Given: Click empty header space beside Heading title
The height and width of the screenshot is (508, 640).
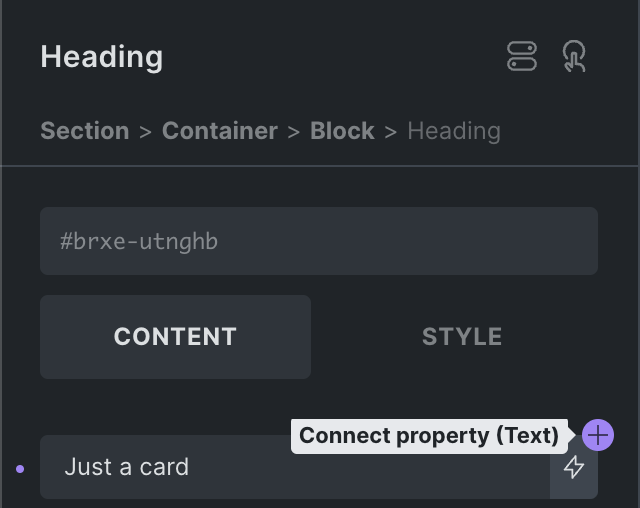Looking at the screenshot, I should tap(330, 57).
